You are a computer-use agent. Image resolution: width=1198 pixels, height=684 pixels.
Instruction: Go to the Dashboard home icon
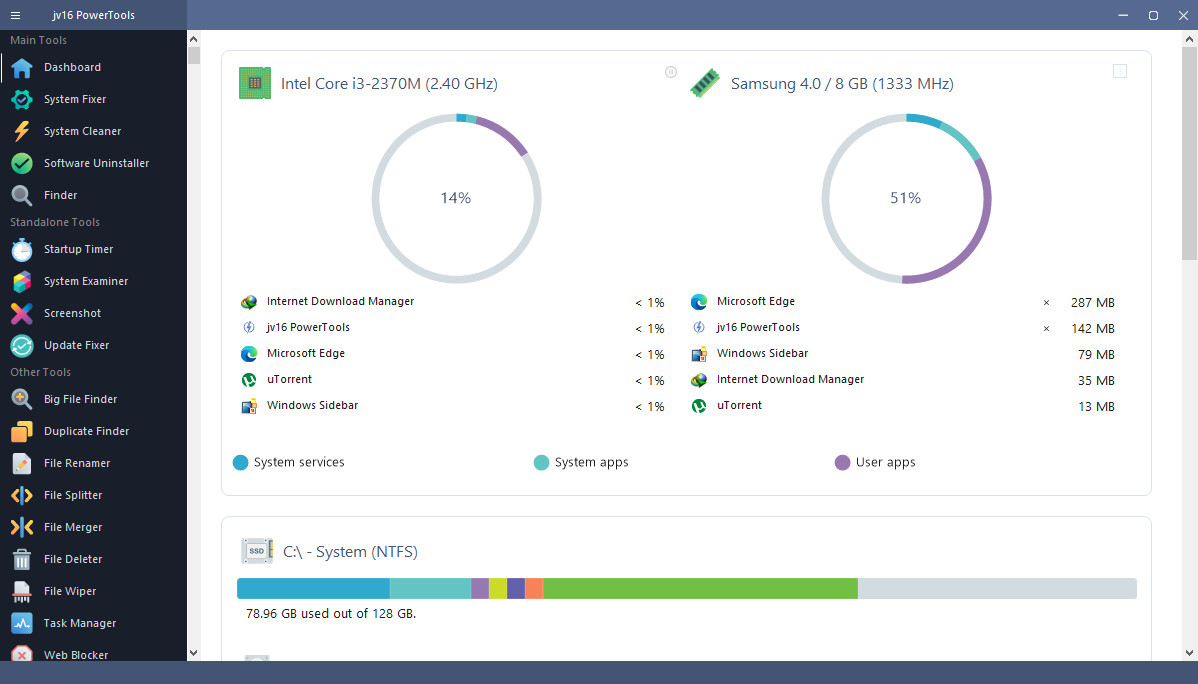21,67
